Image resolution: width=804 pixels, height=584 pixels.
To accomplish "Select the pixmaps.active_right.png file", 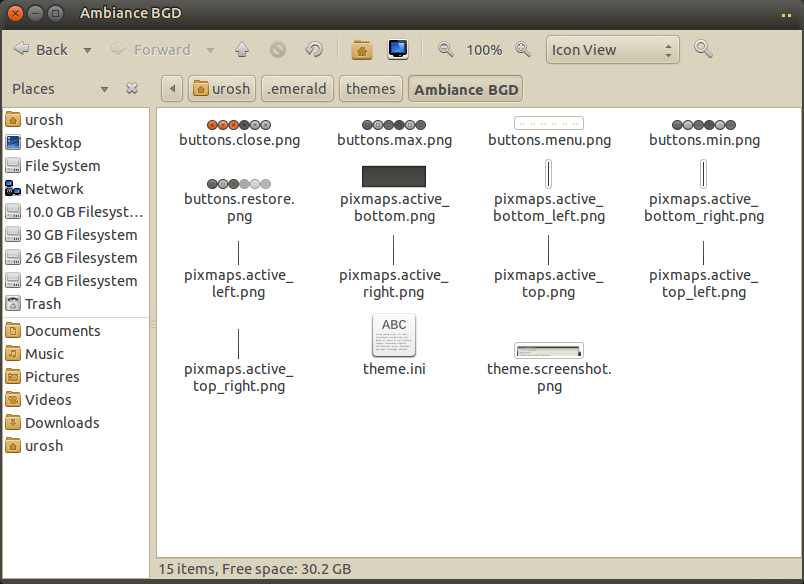I will [x=394, y=268].
